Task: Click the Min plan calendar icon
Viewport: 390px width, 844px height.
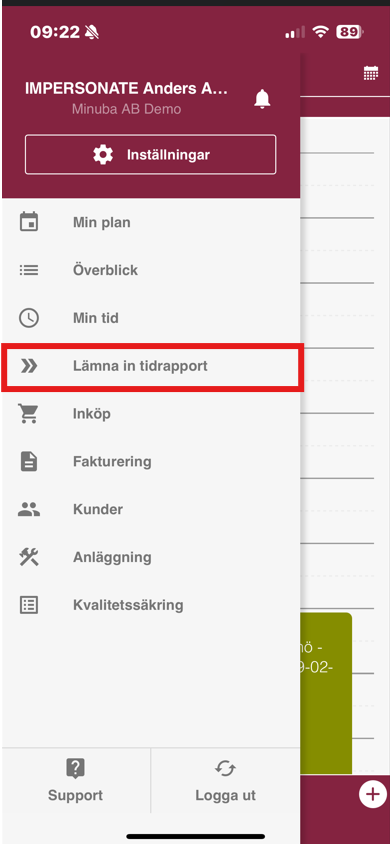Action: point(29,222)
